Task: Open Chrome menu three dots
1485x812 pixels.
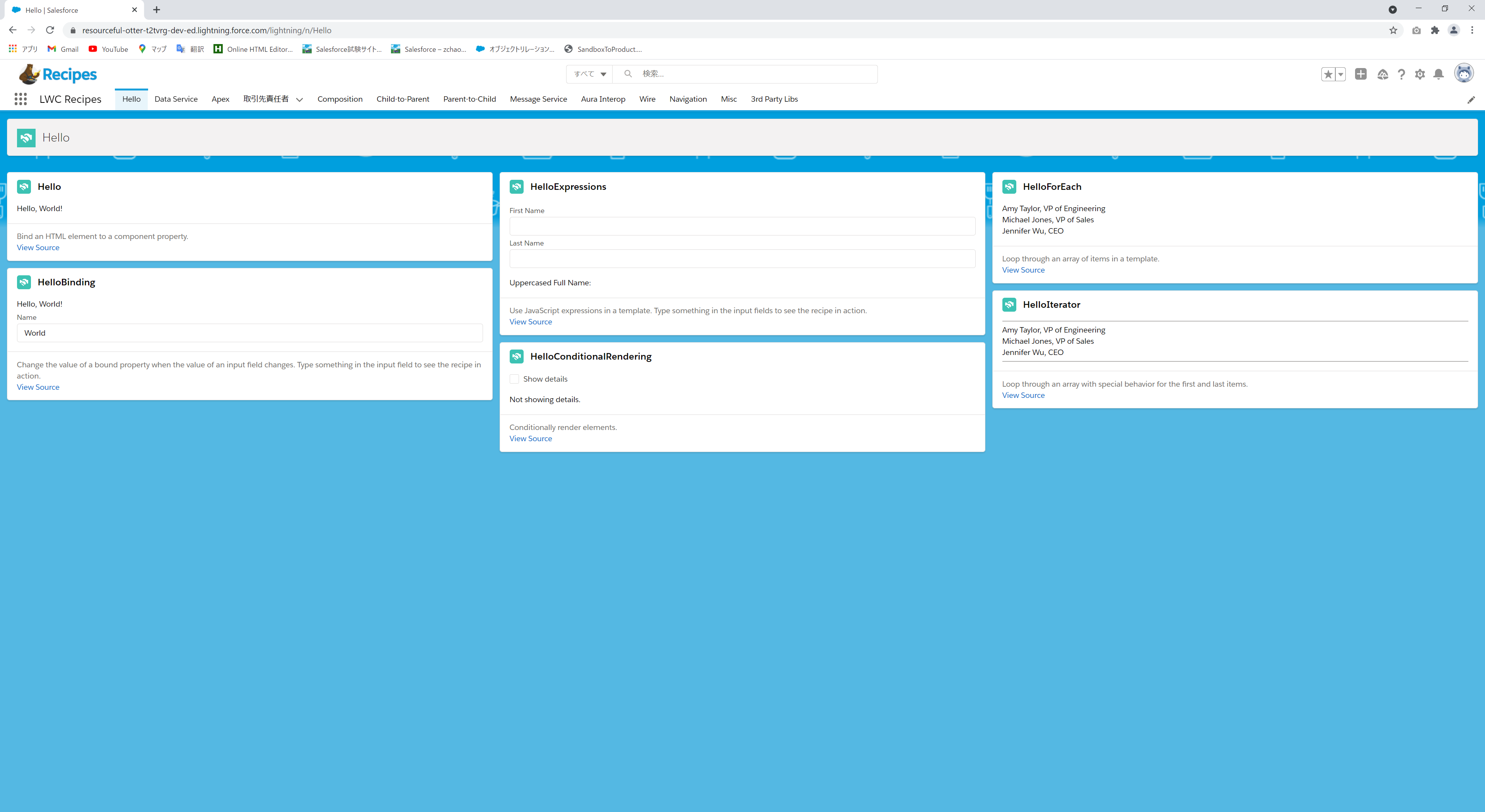Action: coord(1472,31)
